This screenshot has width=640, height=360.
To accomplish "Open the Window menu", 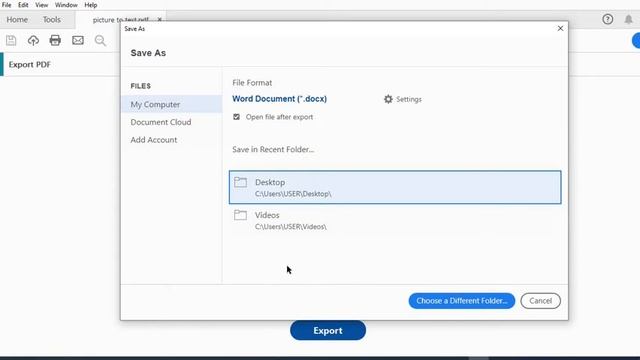I will pos(66,5).
